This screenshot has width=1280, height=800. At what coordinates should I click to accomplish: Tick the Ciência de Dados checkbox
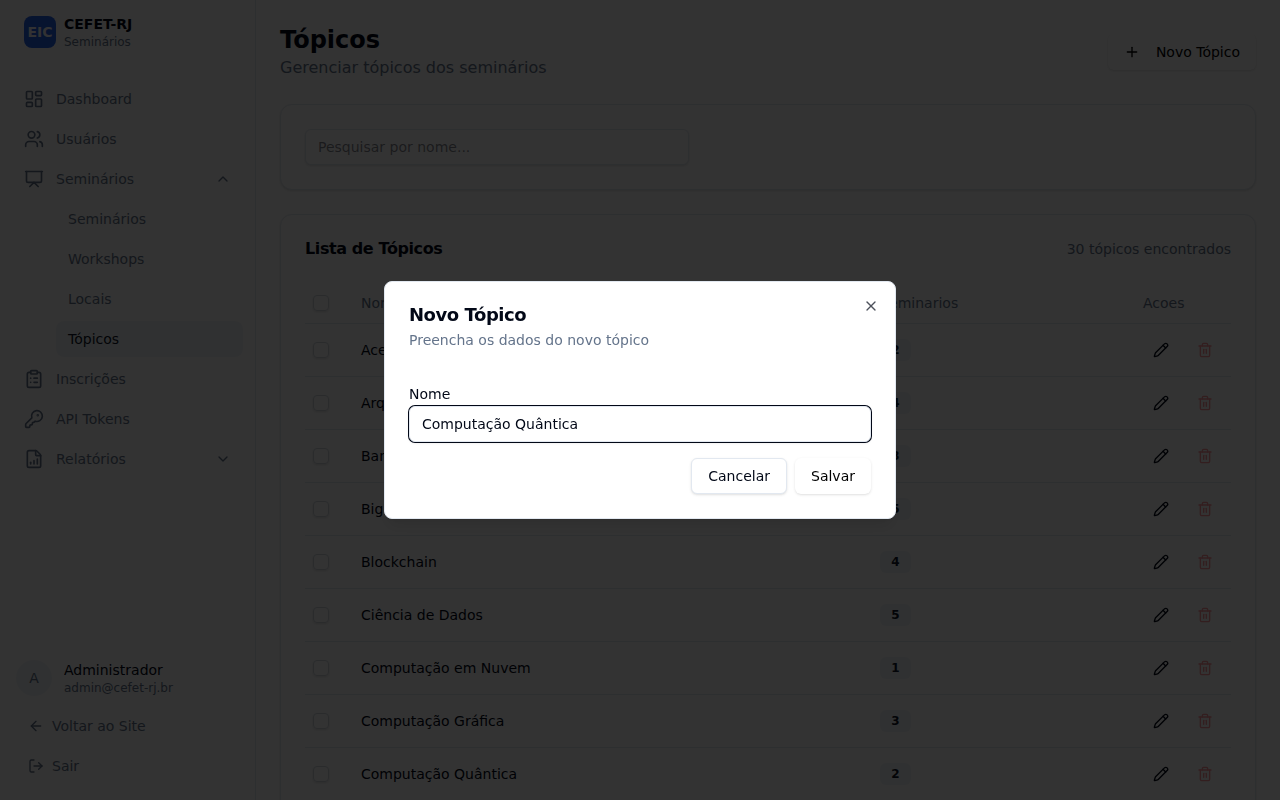click(x=321, y=615)
